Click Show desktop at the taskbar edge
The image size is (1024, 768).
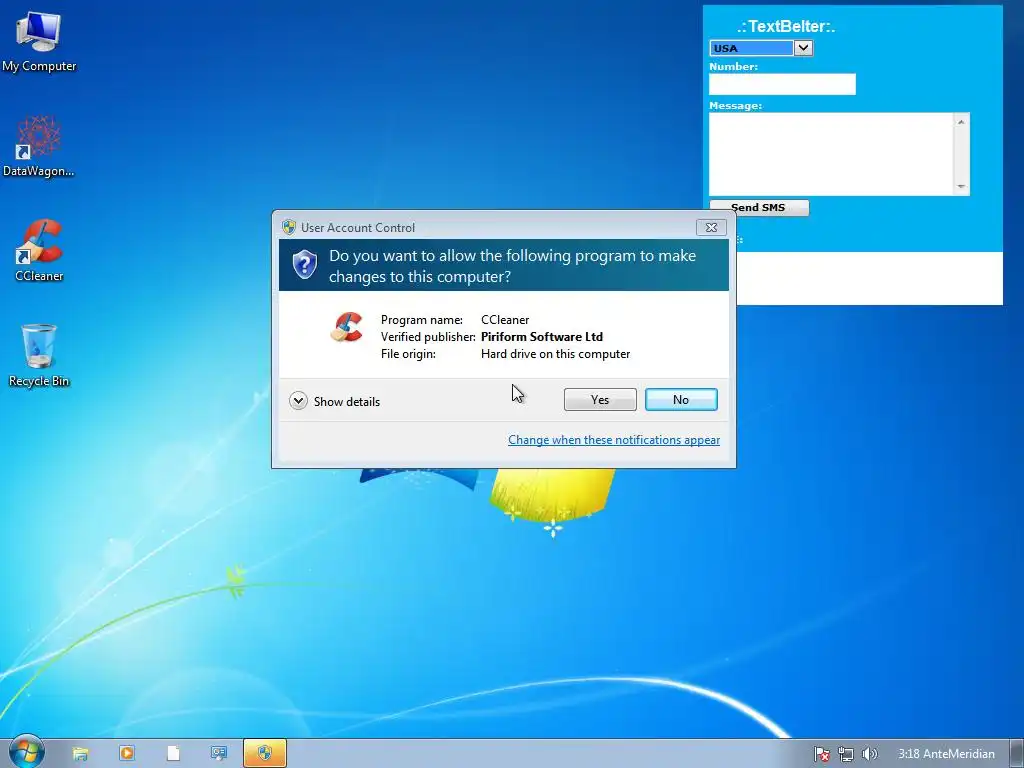tap(1017, 754)
